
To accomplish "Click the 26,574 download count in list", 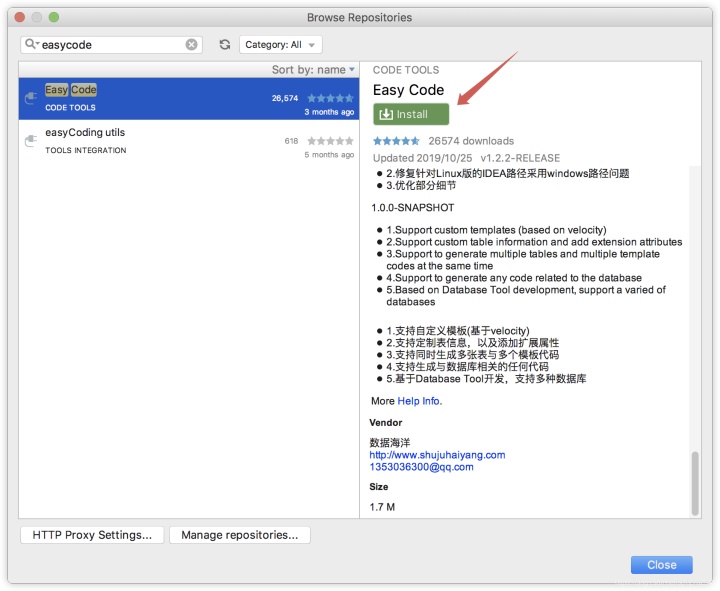I will coord(285,98).
